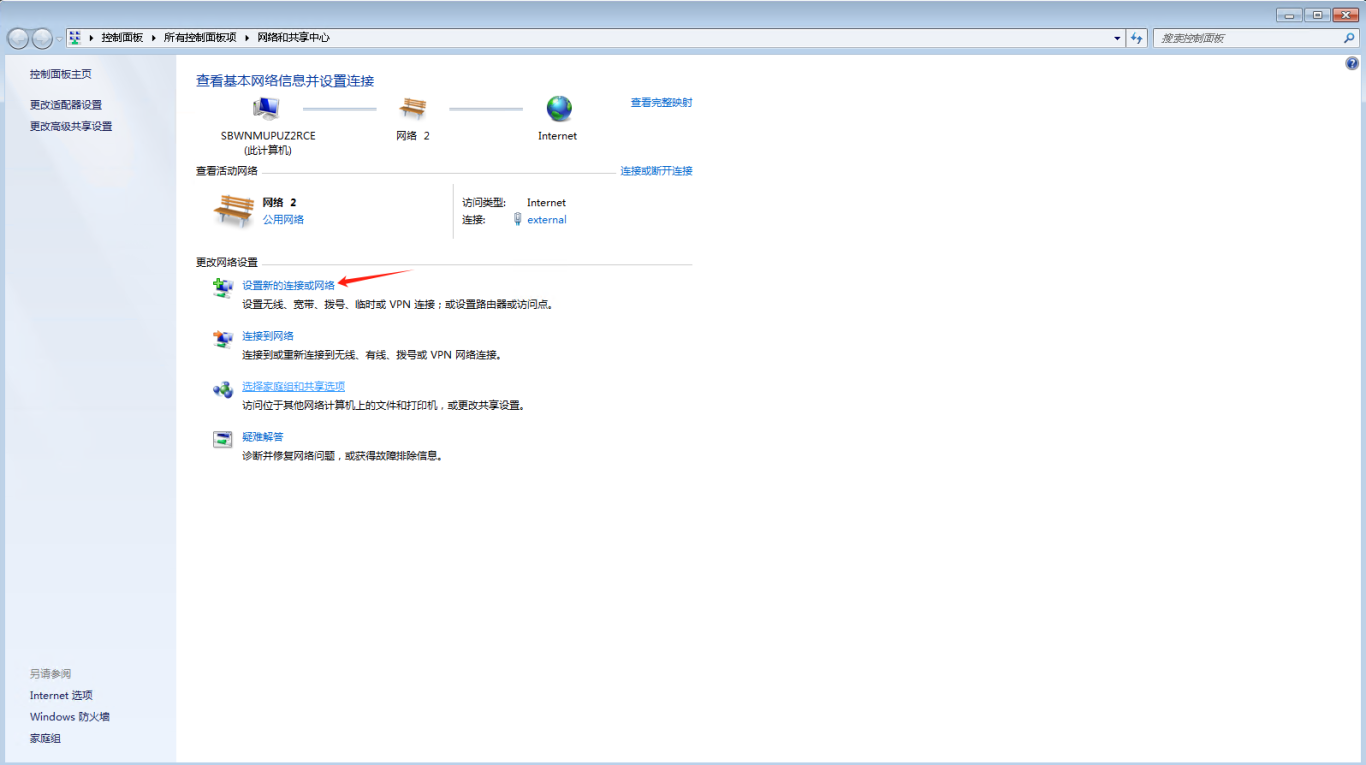Open 更改高级共享设置 in the sidebar
The image size is (1366, 765).
point(71,126)
